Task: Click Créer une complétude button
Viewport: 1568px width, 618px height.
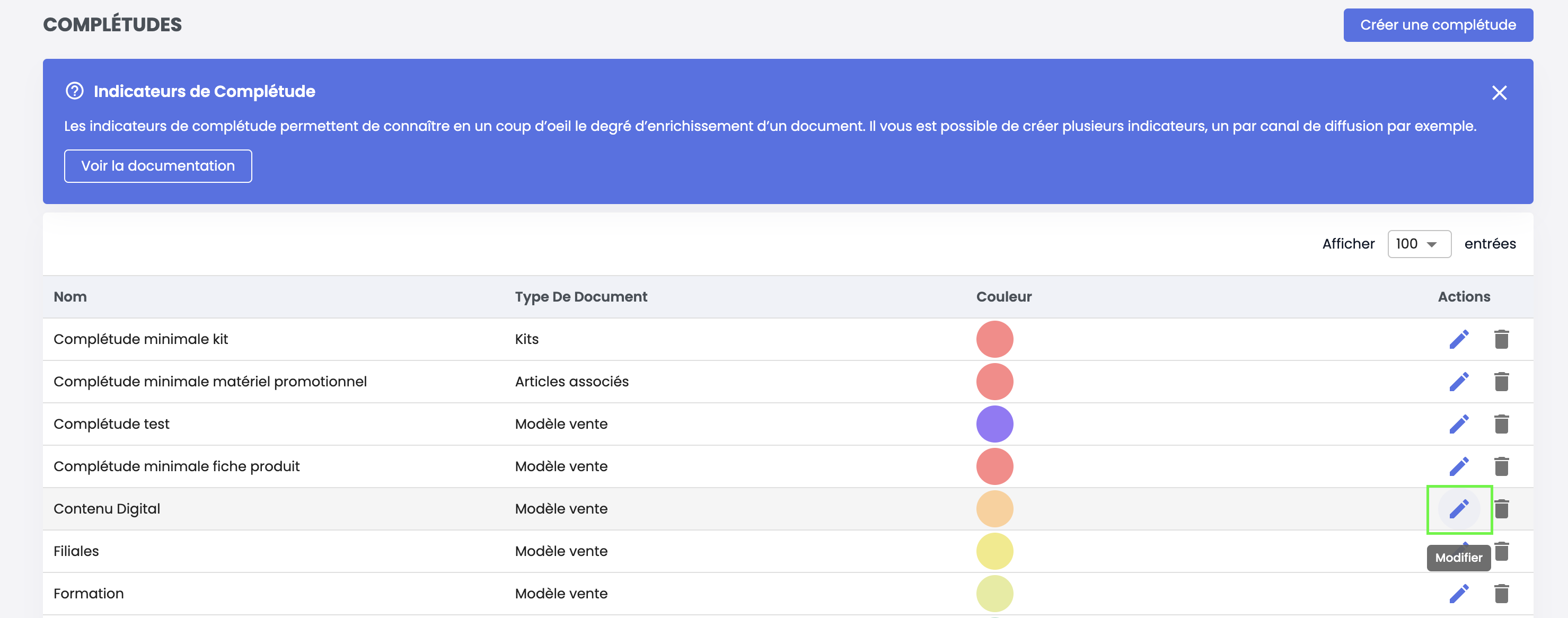Action: click(x=1438, y=25)
